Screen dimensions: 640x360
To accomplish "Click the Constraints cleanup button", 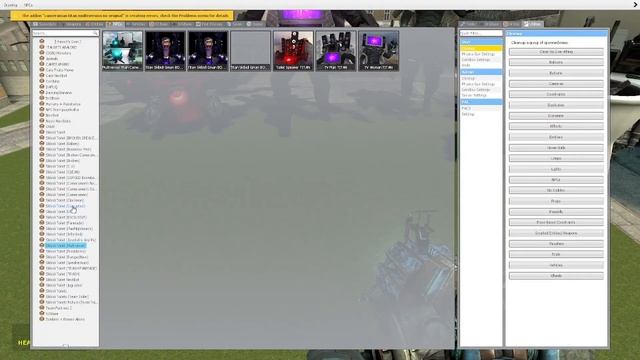I will point(556,94).
